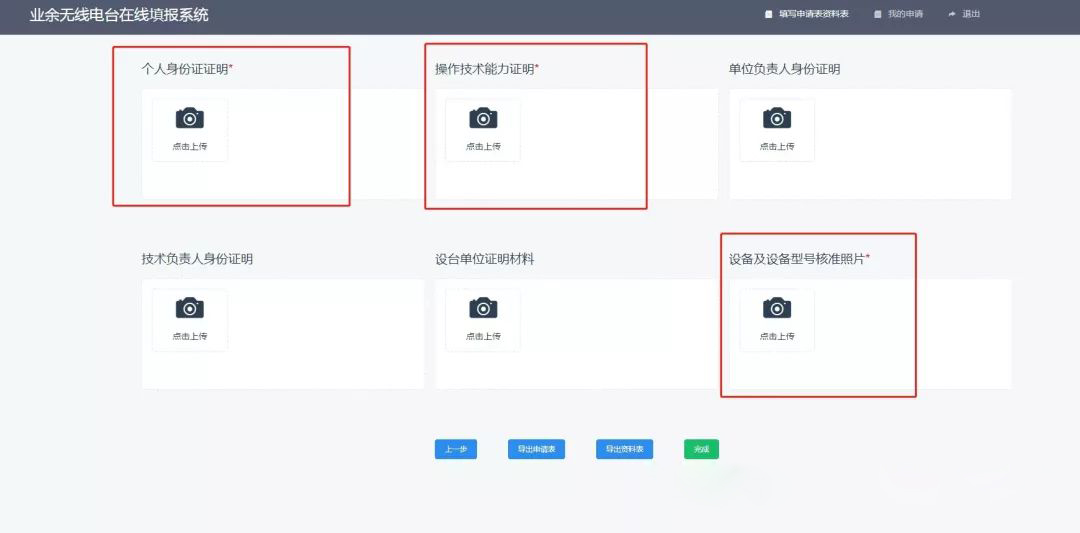Open 填写申请表资料表 in the top navigation
1080x533 pixels.
[814, 14]
